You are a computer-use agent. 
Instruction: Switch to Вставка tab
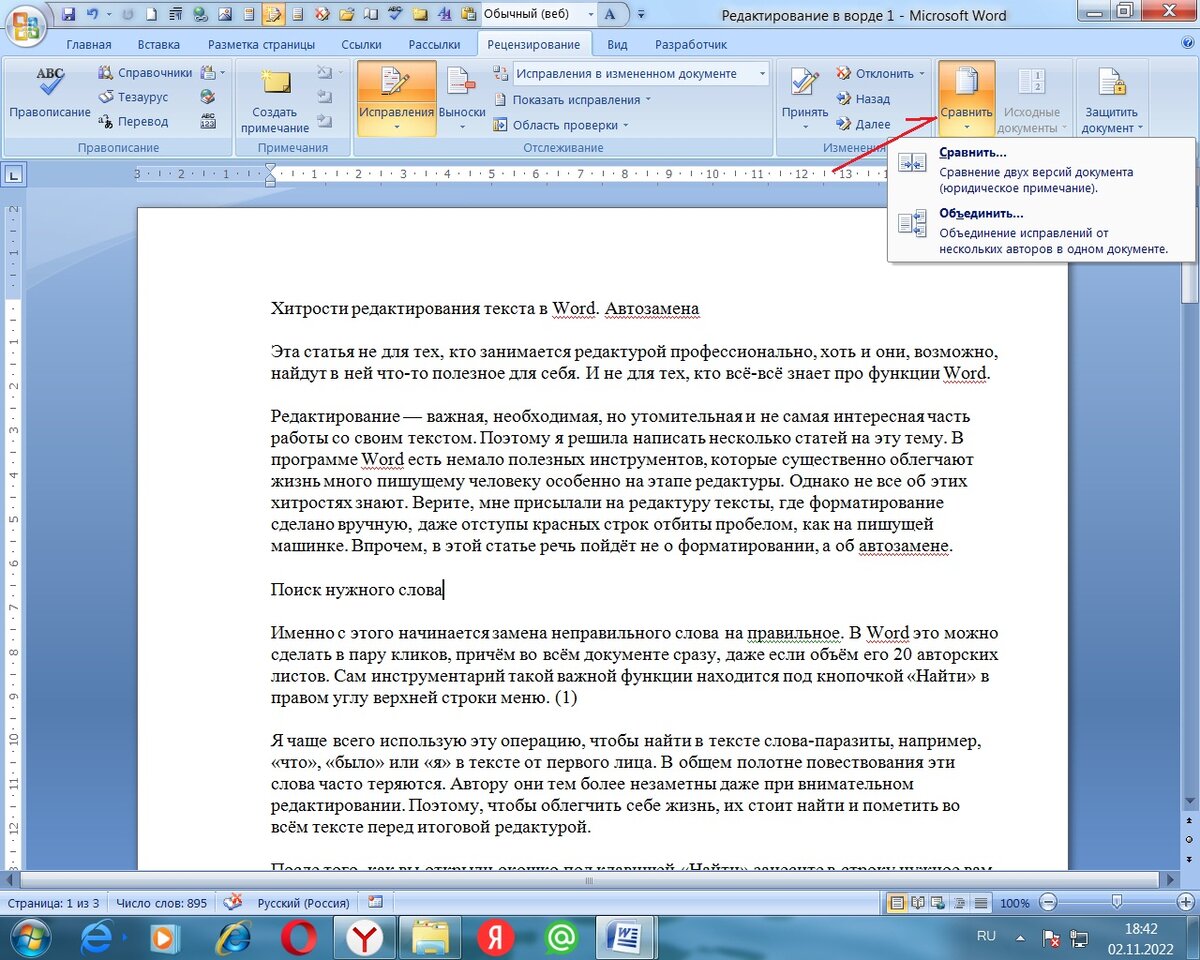click(x=159, y=45)
